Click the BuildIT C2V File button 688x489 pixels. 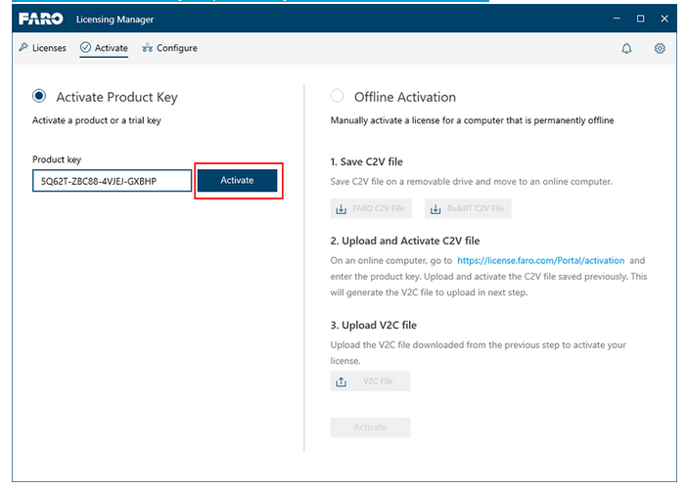click(x=468, y=209)
